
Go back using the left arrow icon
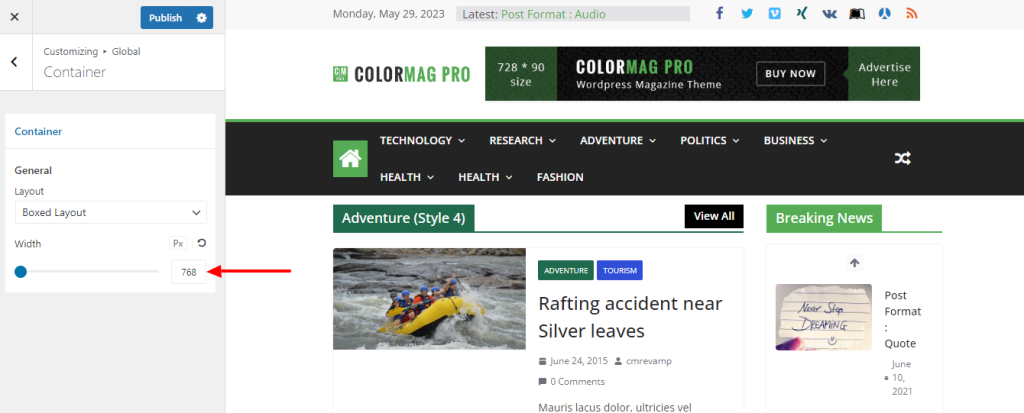(x=14, y=62)
